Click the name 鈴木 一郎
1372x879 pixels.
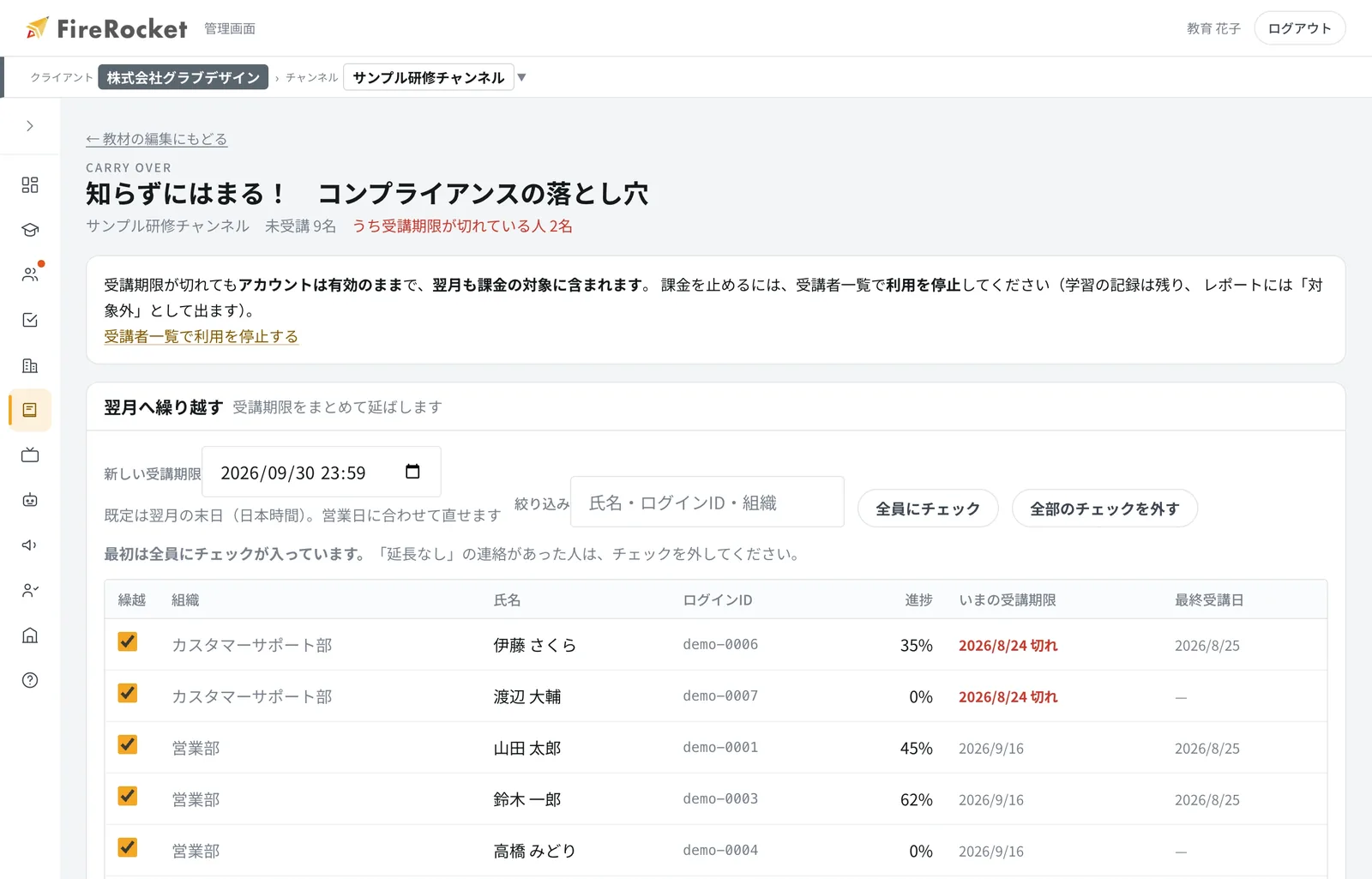point(527,799)
